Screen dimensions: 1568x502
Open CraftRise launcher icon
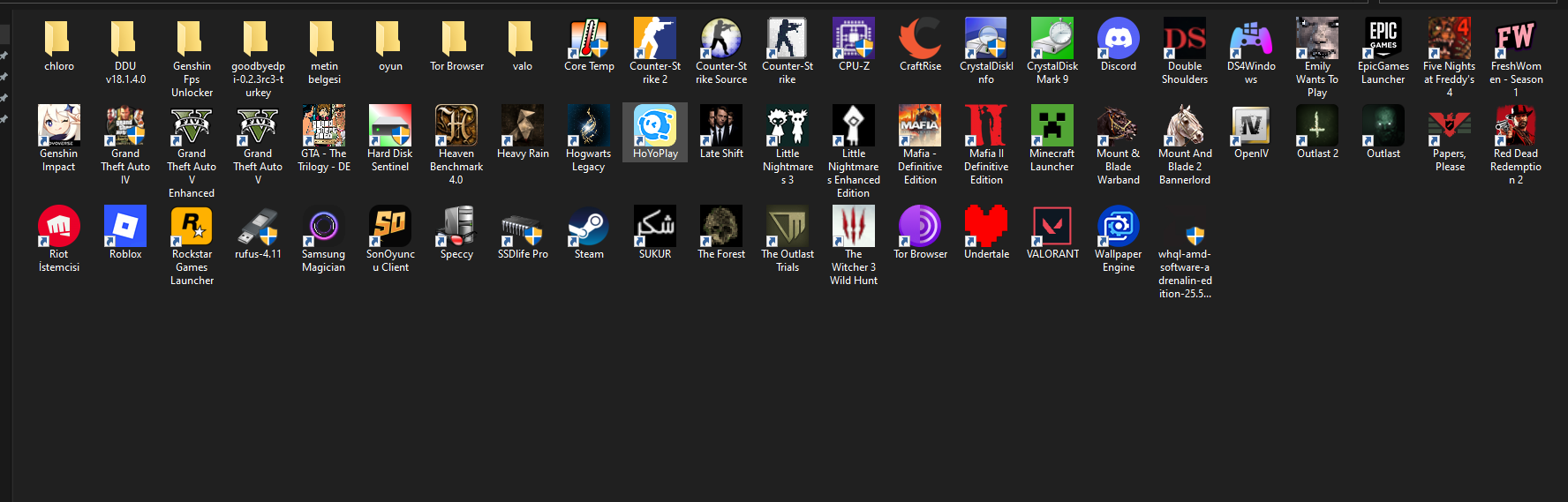920,38
